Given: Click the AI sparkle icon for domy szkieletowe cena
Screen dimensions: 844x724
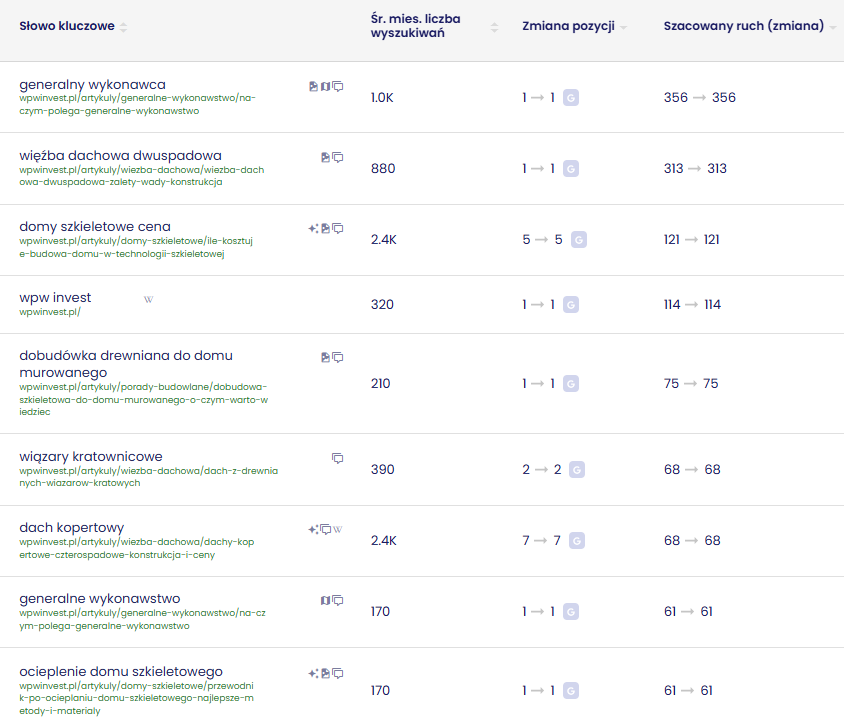Looking at the screenshot, I should [x=313, y=228].
